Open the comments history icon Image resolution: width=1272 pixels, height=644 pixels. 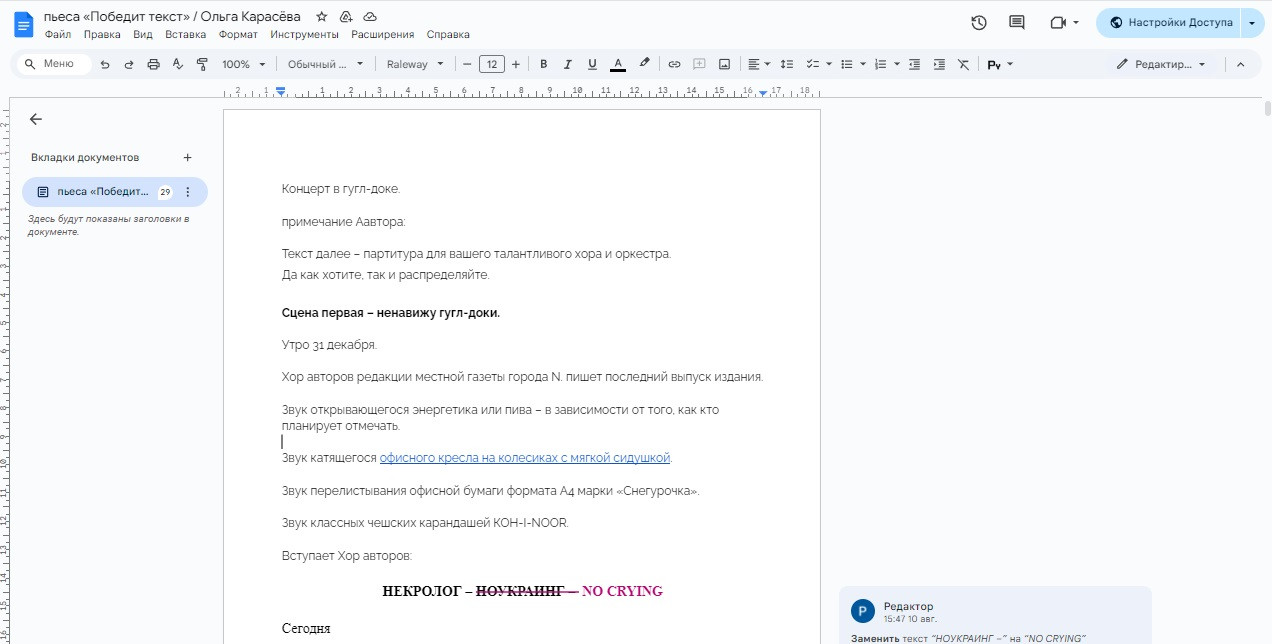pyautogui.click(x=1017, y=23)
